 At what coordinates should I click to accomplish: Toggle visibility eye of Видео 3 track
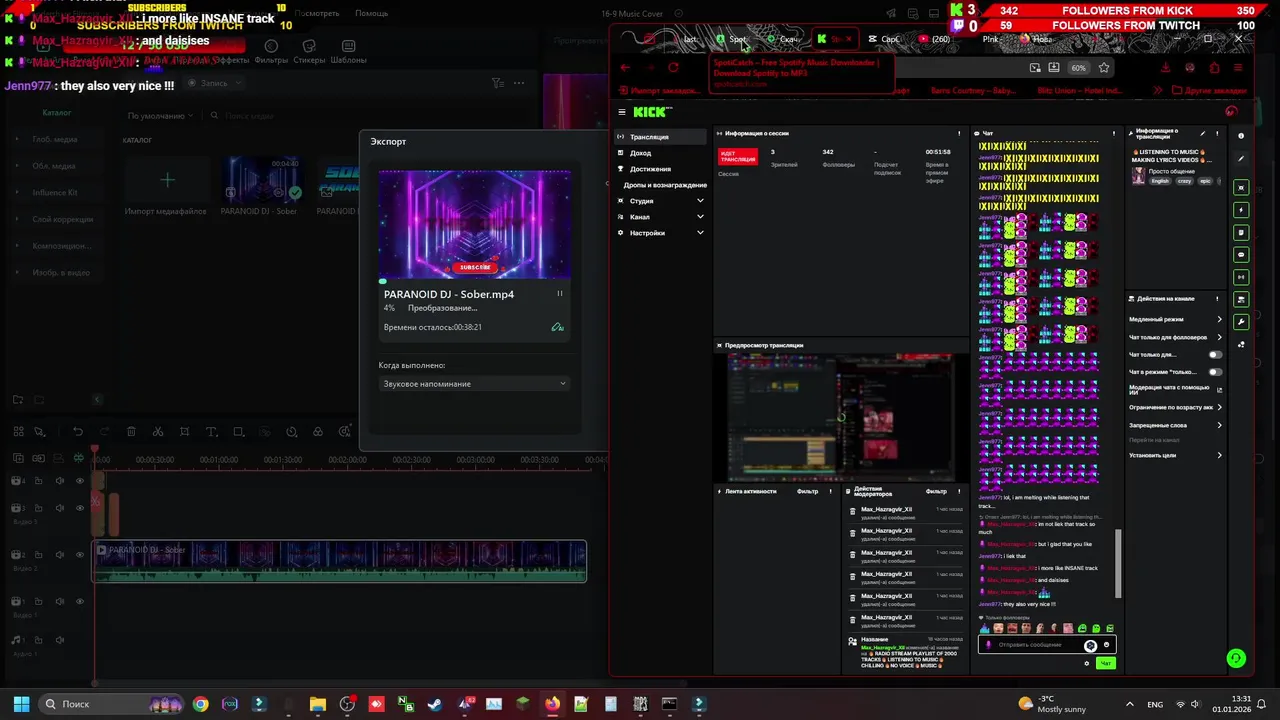pyautogui.click(x=79, y=508)
